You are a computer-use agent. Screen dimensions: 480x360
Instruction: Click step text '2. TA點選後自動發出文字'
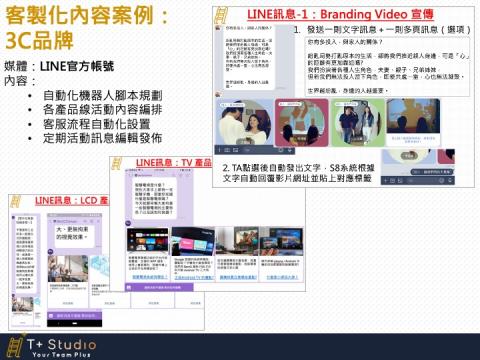[298, 173]
